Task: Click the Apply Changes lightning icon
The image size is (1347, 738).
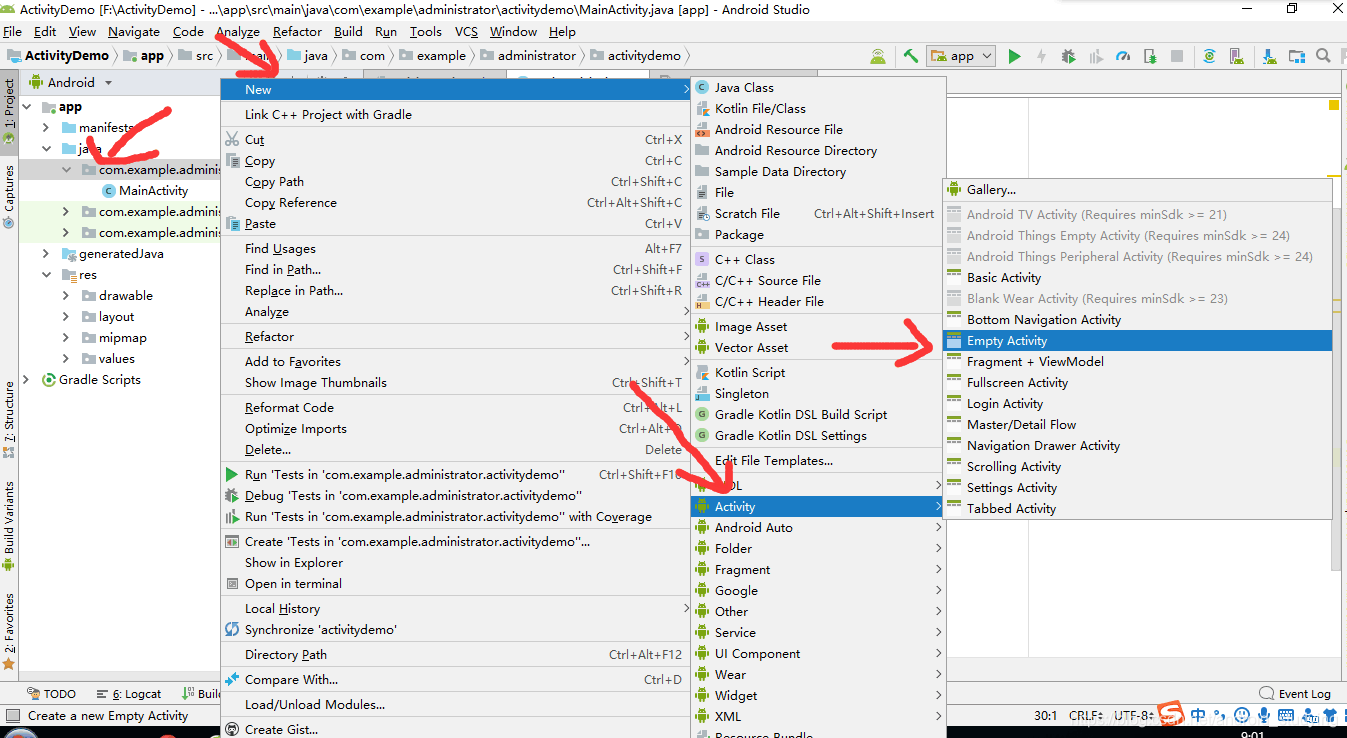Action: pos(1041,56)
